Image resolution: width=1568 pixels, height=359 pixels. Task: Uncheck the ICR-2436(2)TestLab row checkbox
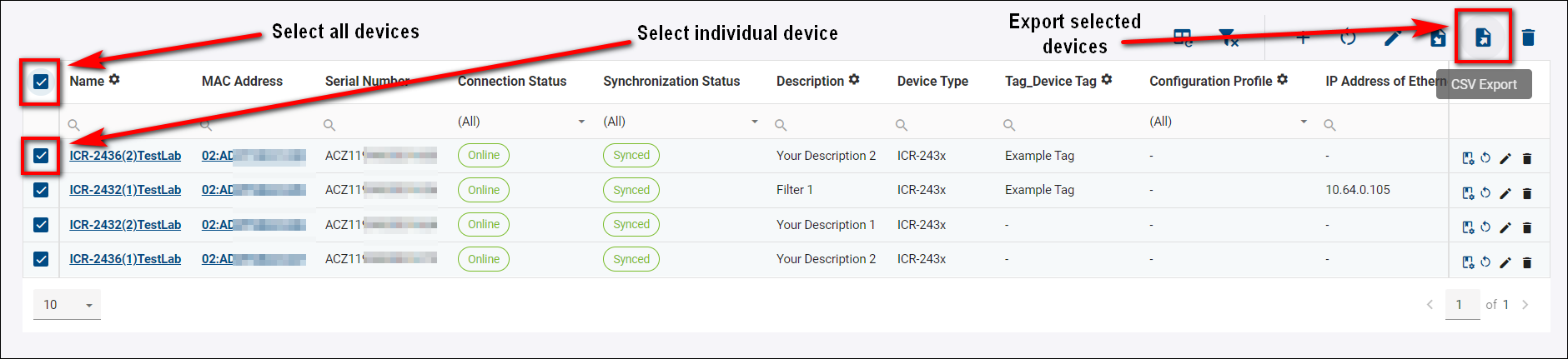[41, 156]
